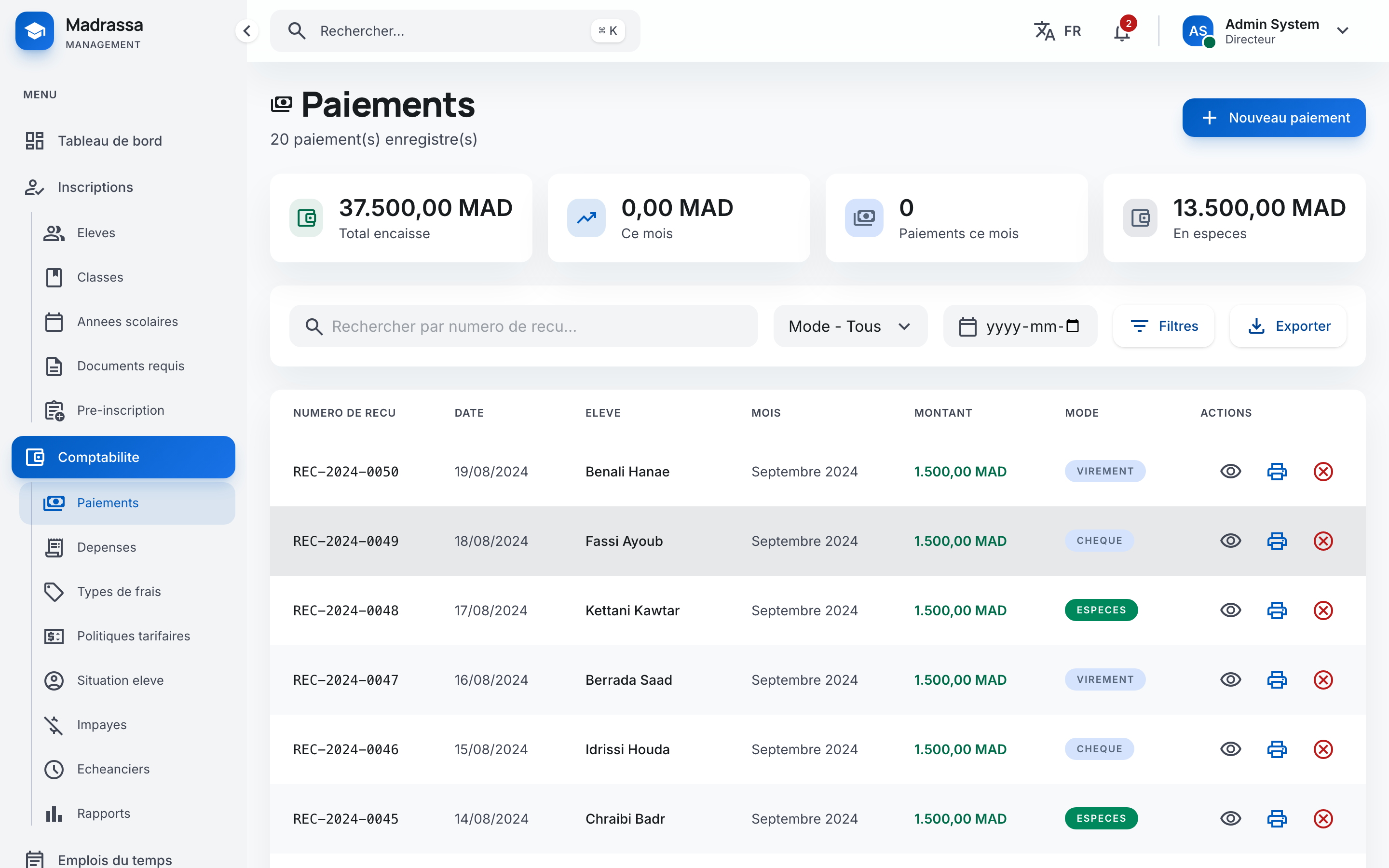Show details for Chraibi Badr payment
Screen dimensions: 1389x868
1230,819
